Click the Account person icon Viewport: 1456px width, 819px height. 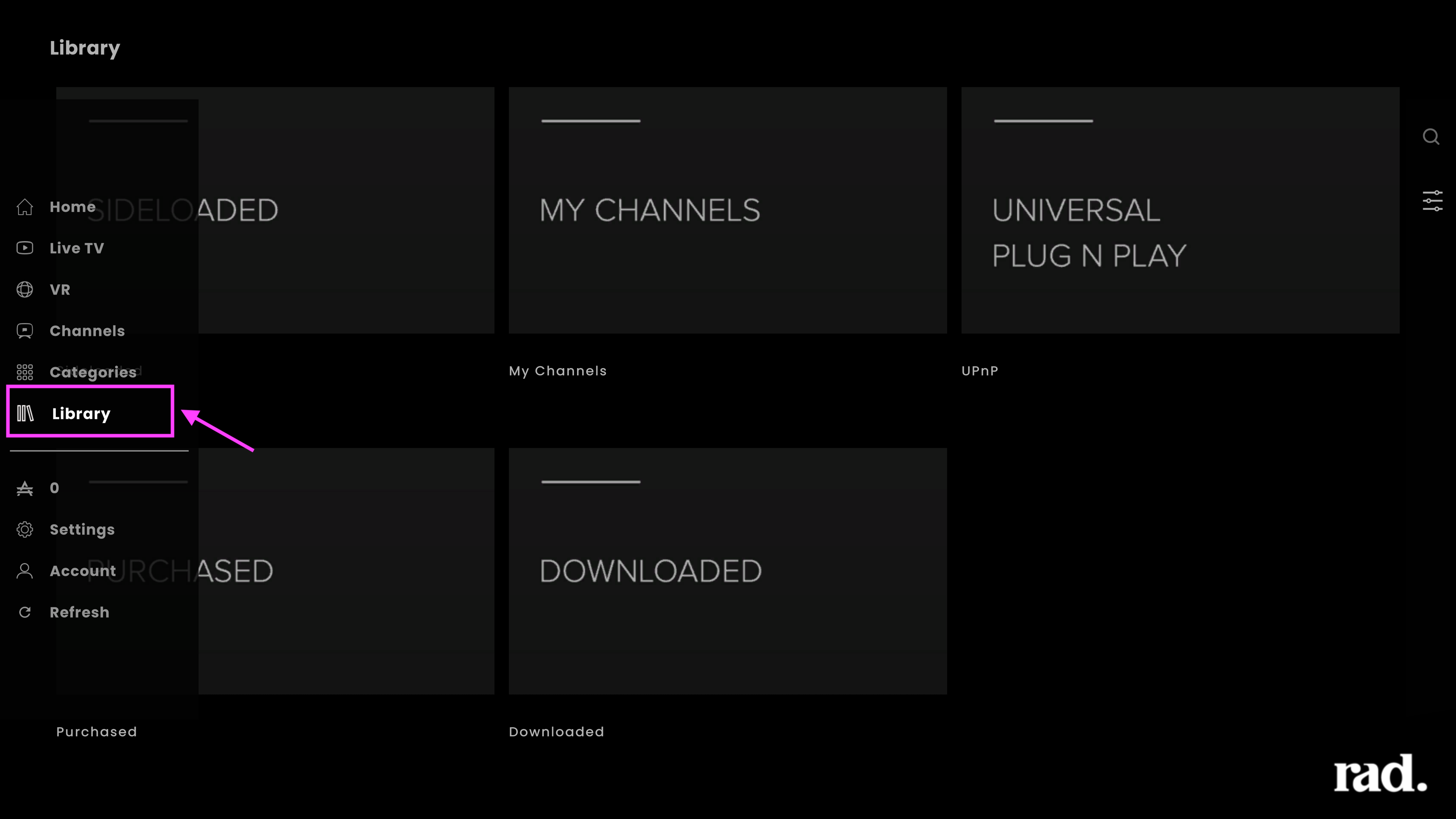[24, 571]
